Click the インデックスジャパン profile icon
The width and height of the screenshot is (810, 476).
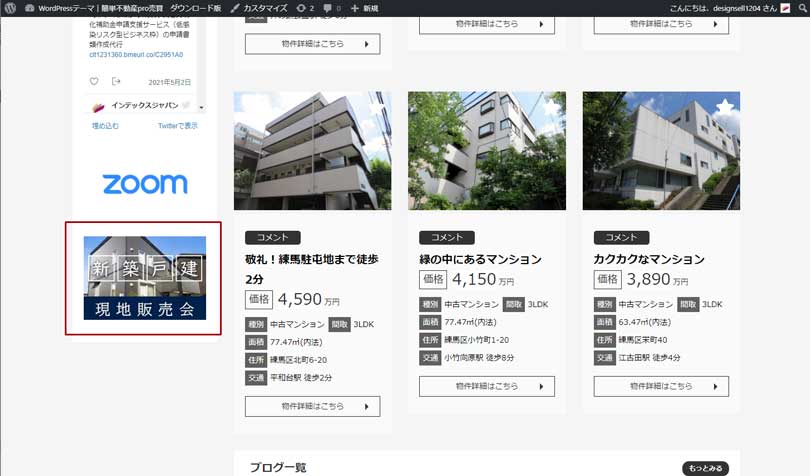tap(99, 107)
